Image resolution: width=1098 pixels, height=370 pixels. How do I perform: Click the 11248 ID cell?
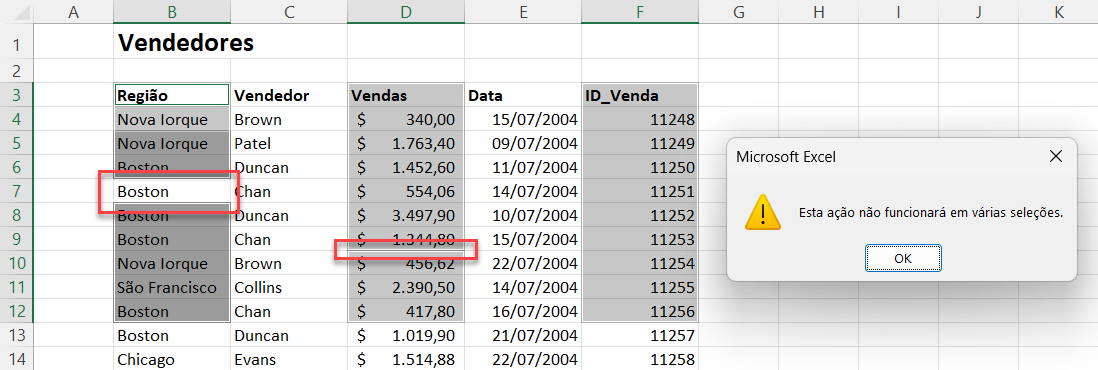[x=639, y=119]
